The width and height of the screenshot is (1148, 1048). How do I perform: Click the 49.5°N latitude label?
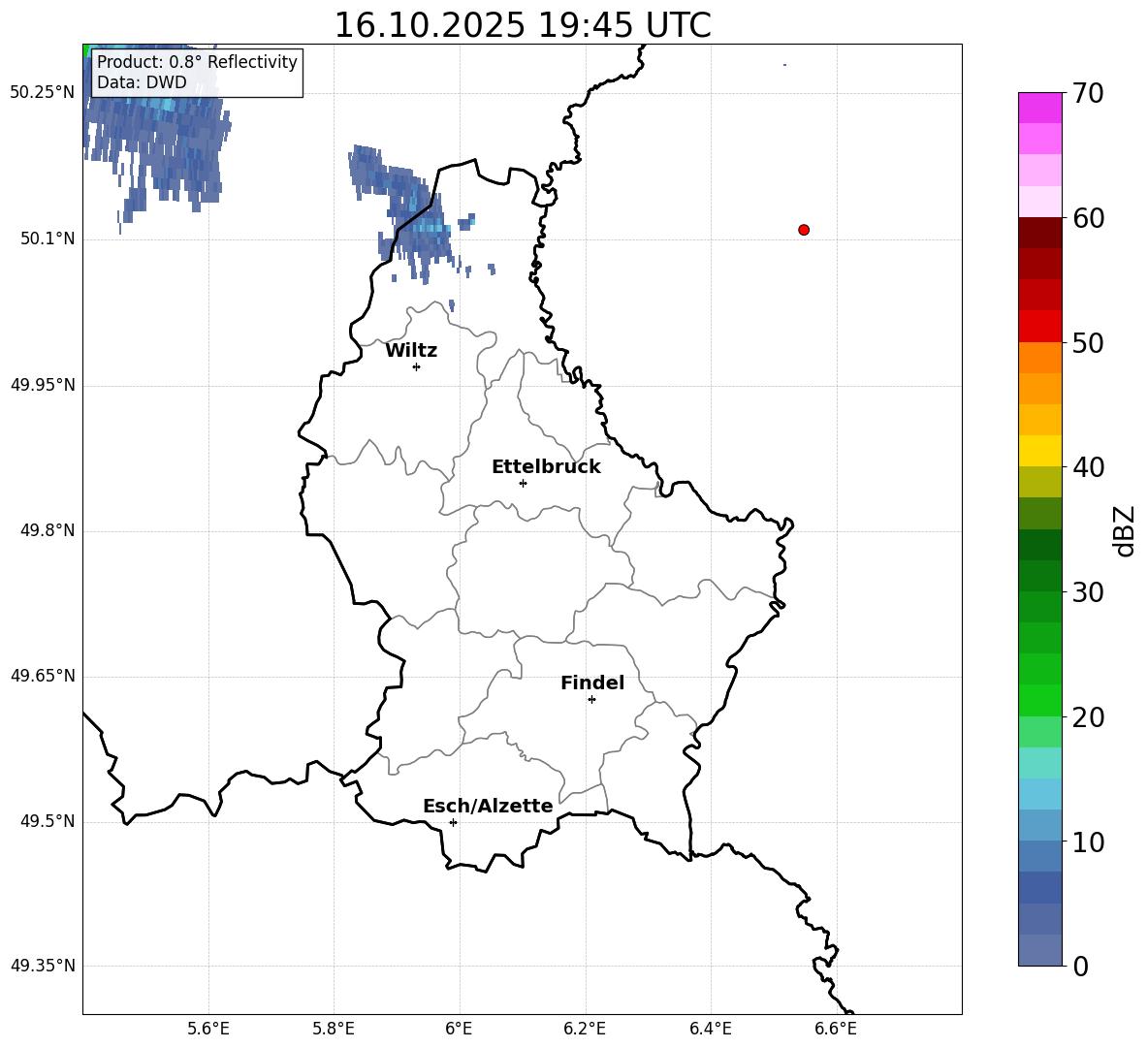coord(48,821)
